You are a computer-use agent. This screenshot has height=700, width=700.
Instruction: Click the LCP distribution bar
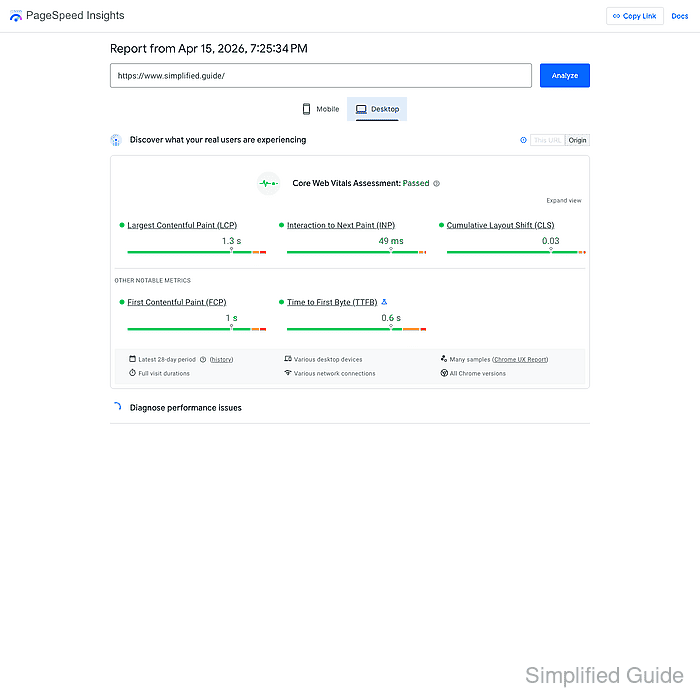pyautogui.click(x=197, y=252)
